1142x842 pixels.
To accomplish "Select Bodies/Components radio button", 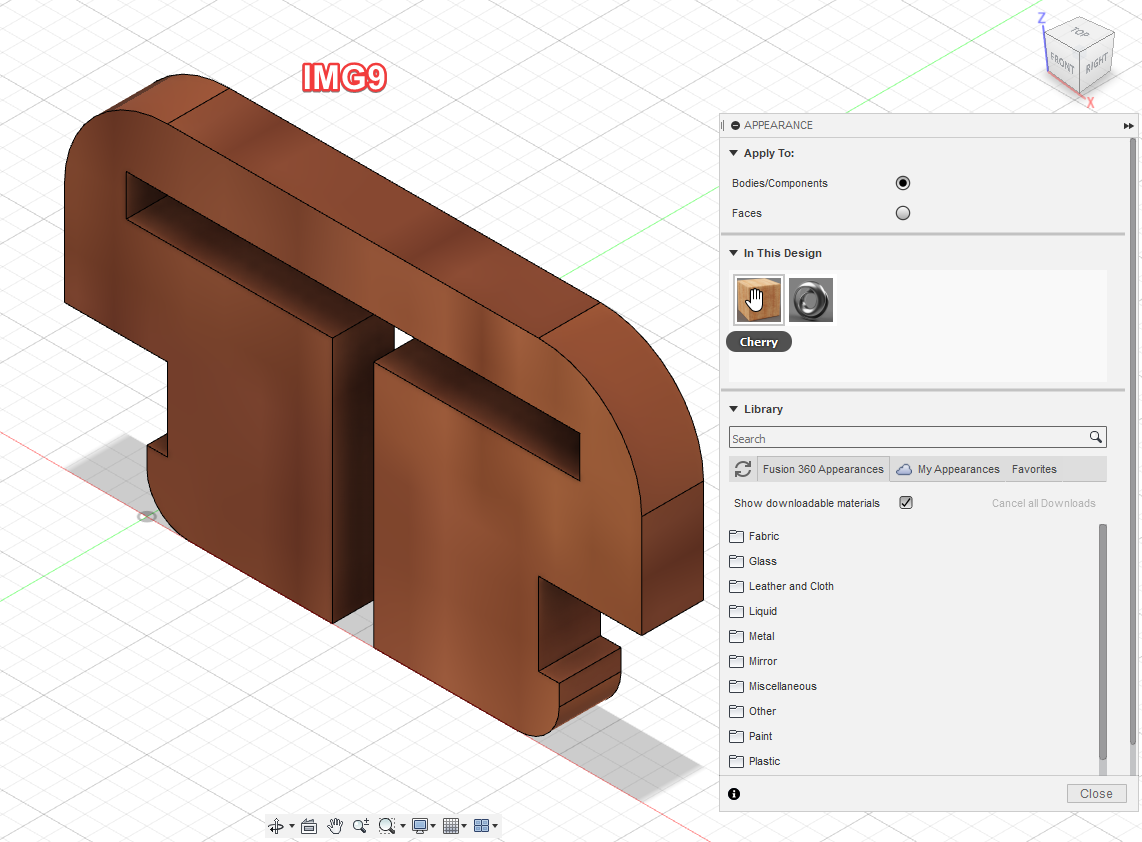I will (903, 183).
